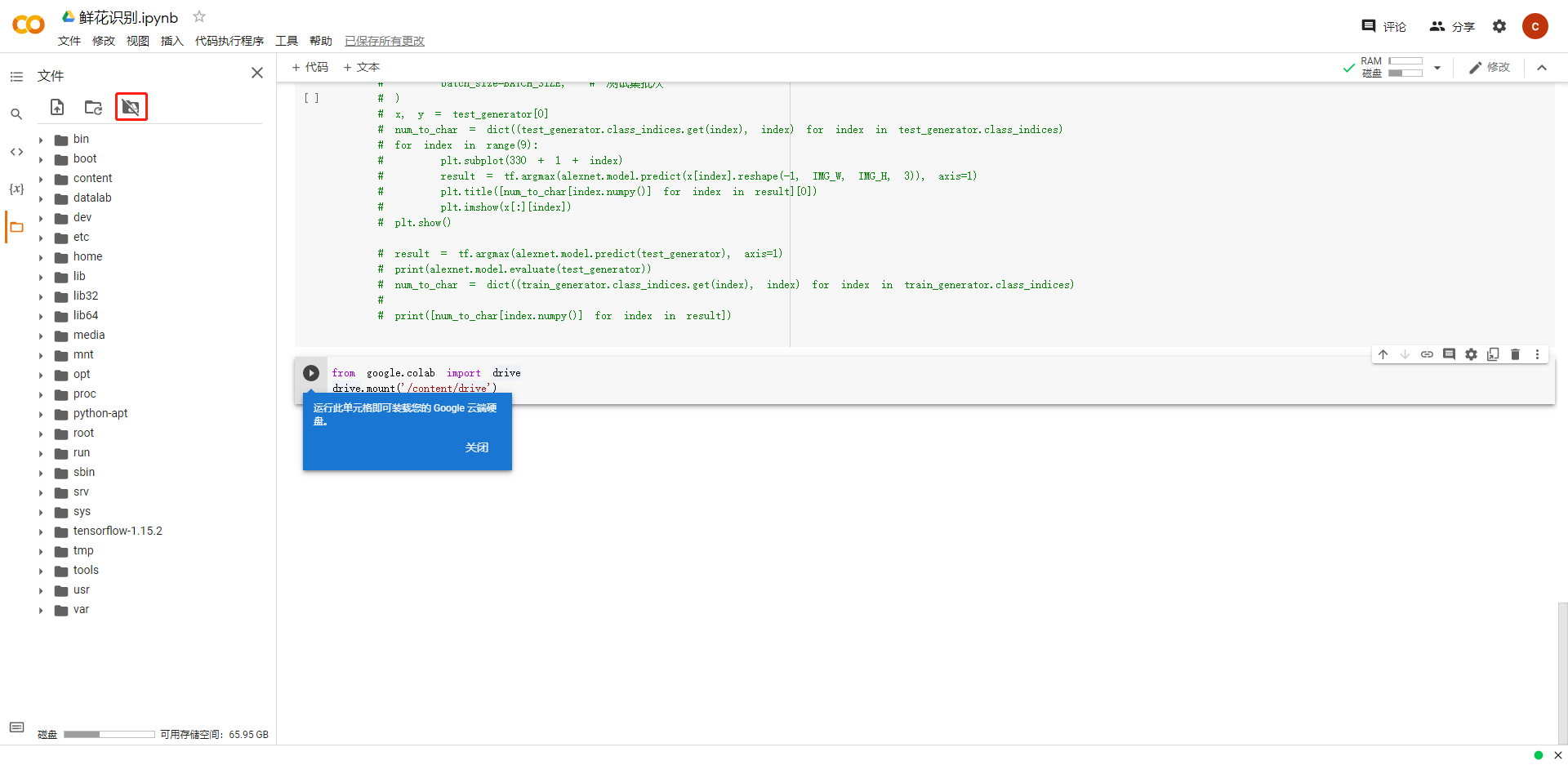This screenshot has height=765, width=1568.
Task: Click the user account avatar
Action: (x=1535, y=26)
